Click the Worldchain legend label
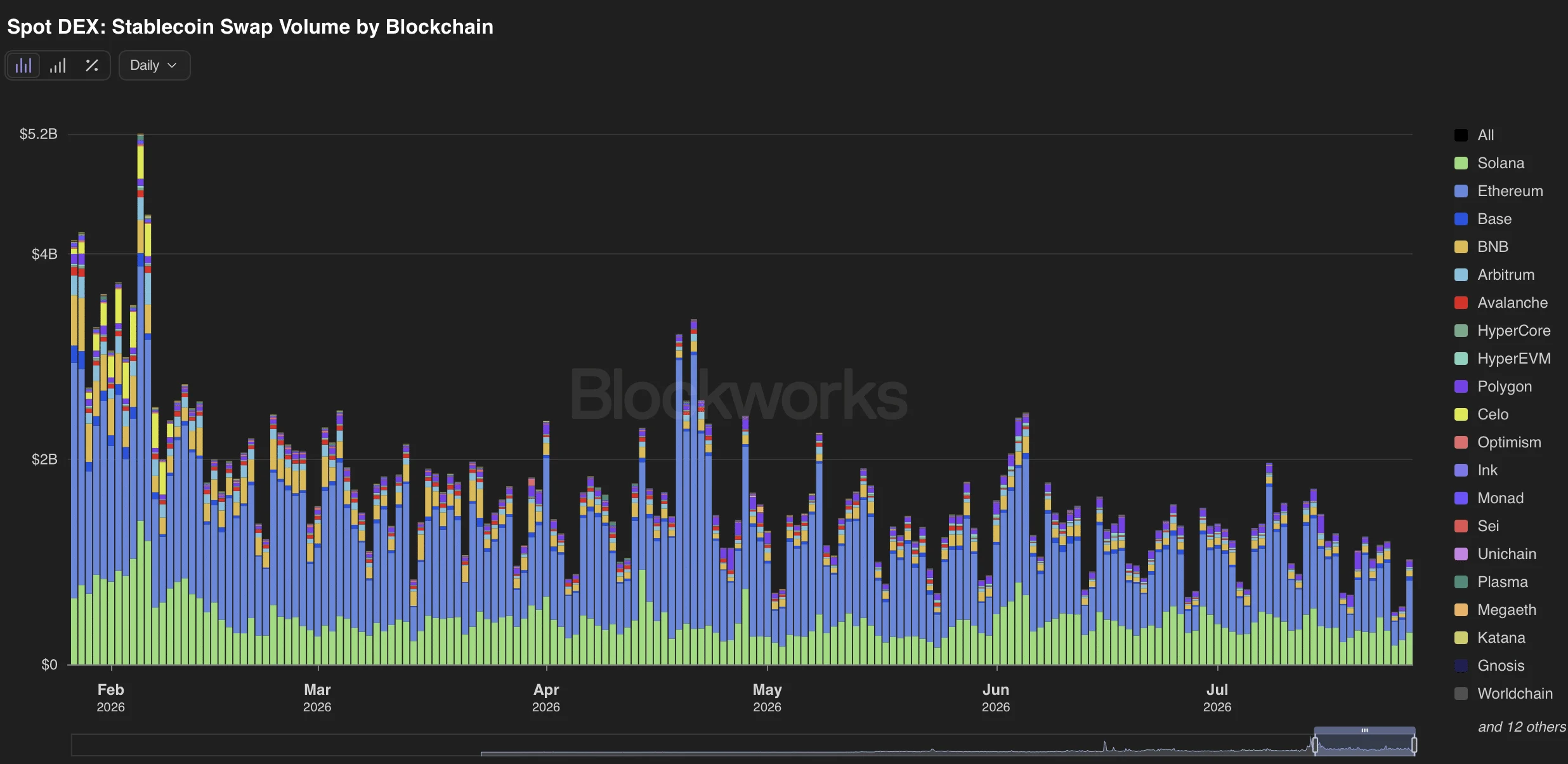The width and height of the screenshot is (1568, 764). [x=1515, y=694]
